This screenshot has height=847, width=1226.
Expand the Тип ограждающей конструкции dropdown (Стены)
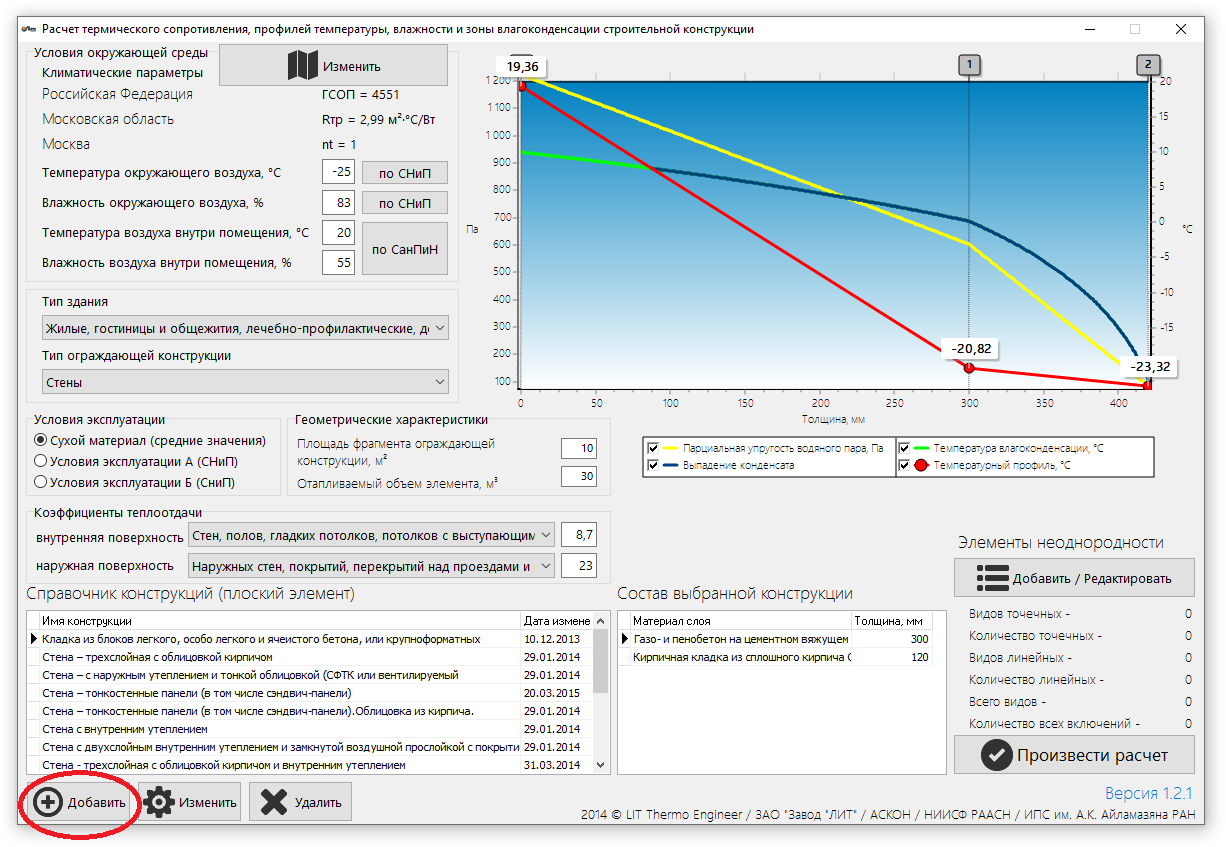pos(246,382)
